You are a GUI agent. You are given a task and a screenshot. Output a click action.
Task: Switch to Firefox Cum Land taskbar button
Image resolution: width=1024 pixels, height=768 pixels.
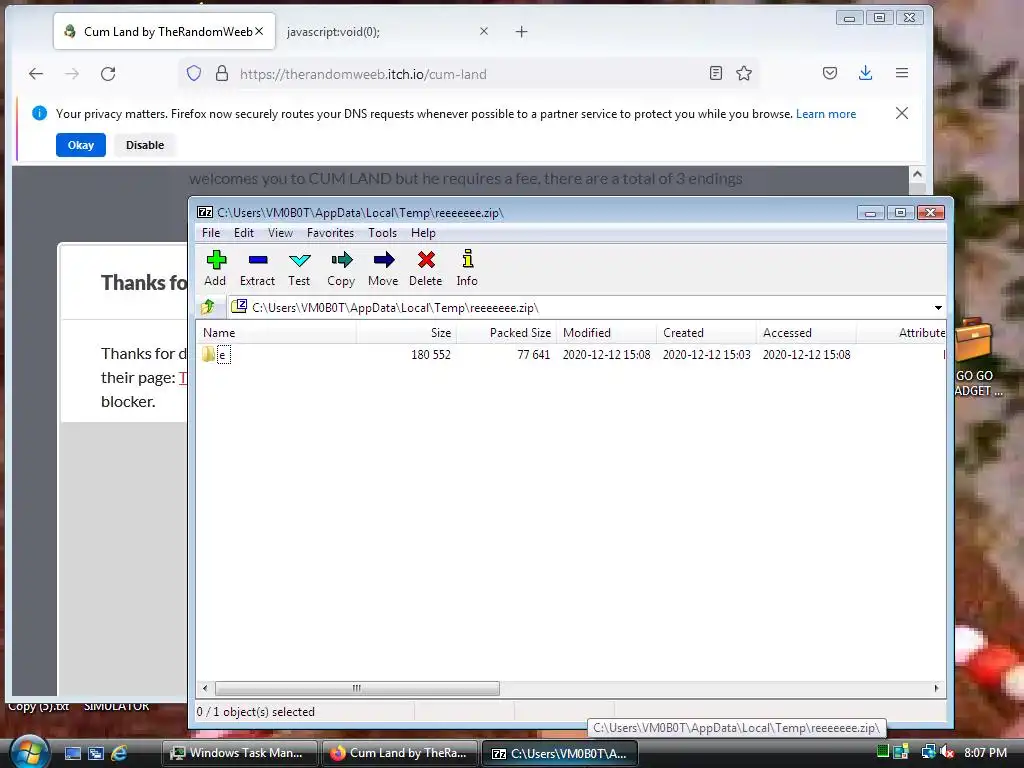pyautogui.click(x=400, y=753)
